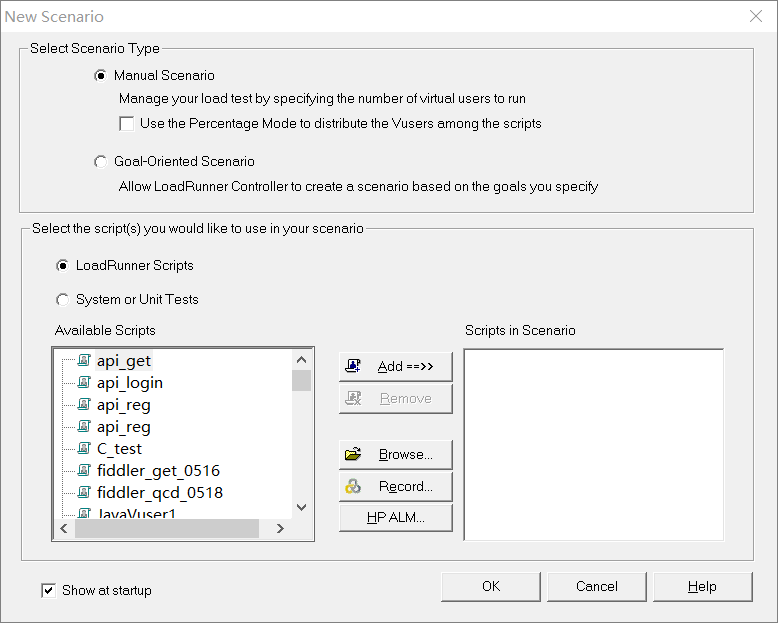The width and height of the screenshot is (778, 623).
Task: Open the HP ALM connection
Action: 396,518
